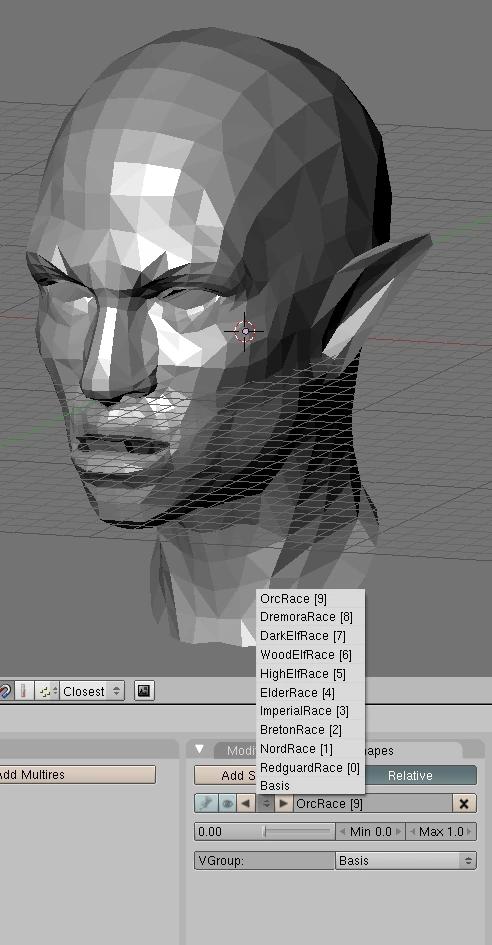492x945 pixels.
Task: Go to next shape key arrow
Action: pos(284,803)
